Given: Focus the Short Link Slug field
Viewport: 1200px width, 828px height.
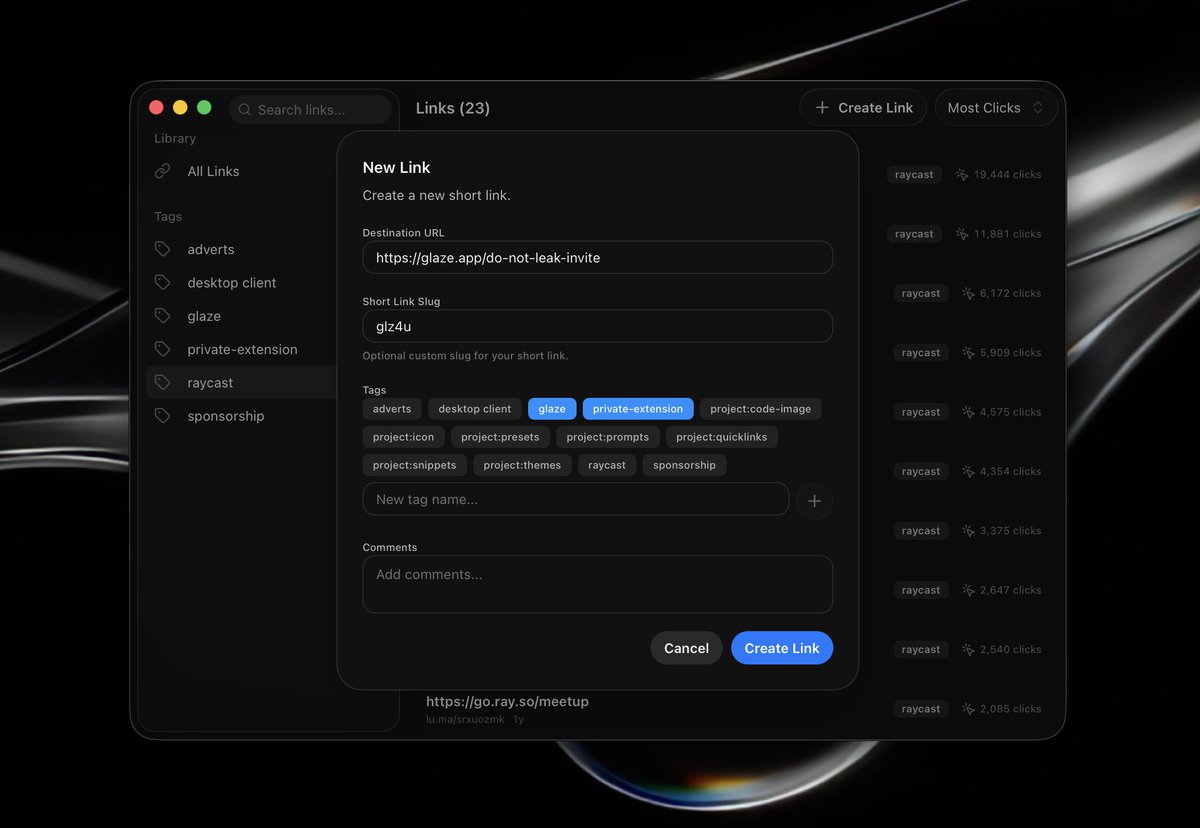Looking at the screenshot, I should [598, 326].
